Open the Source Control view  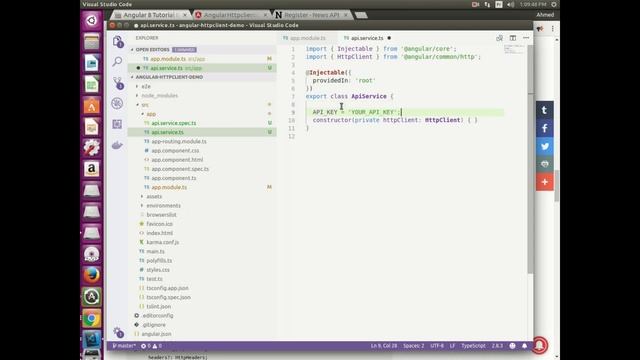(118, 83)
